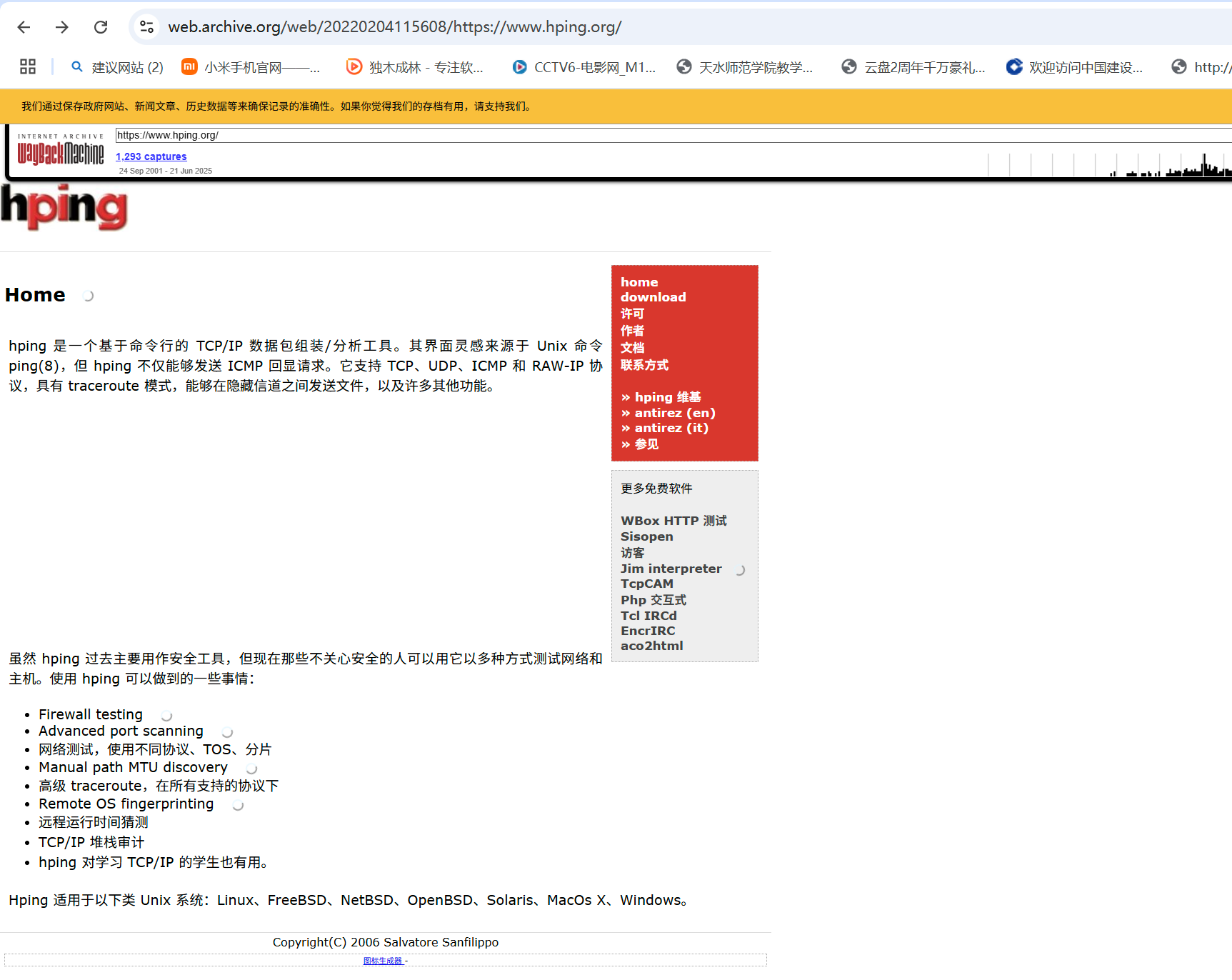Click the Home page heading

click(x=35, y=295)
